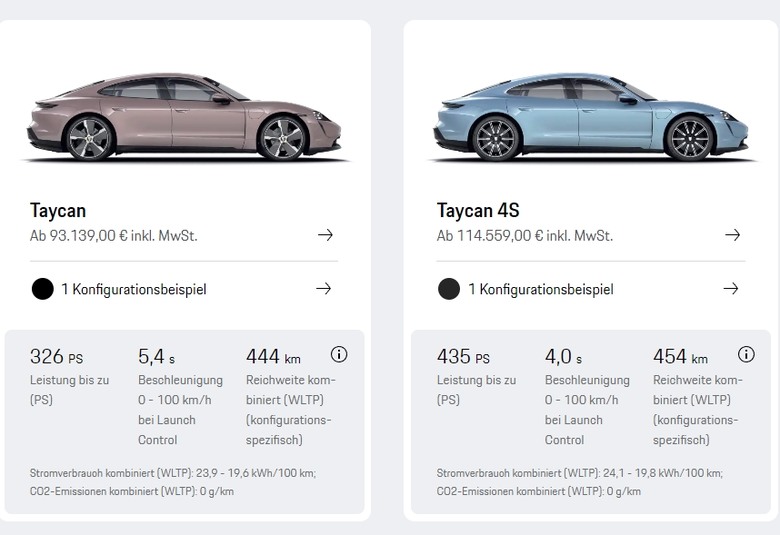Click the 326 PS power figure
The width and height of the screenshot is (780, 535).
56,357
